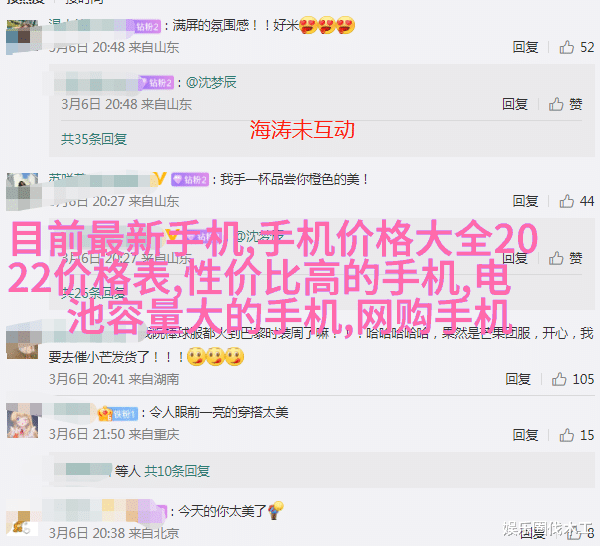Reply to comment 我手一杯品尝你橙色的美

pyautogui.click(x=525, y=201)
